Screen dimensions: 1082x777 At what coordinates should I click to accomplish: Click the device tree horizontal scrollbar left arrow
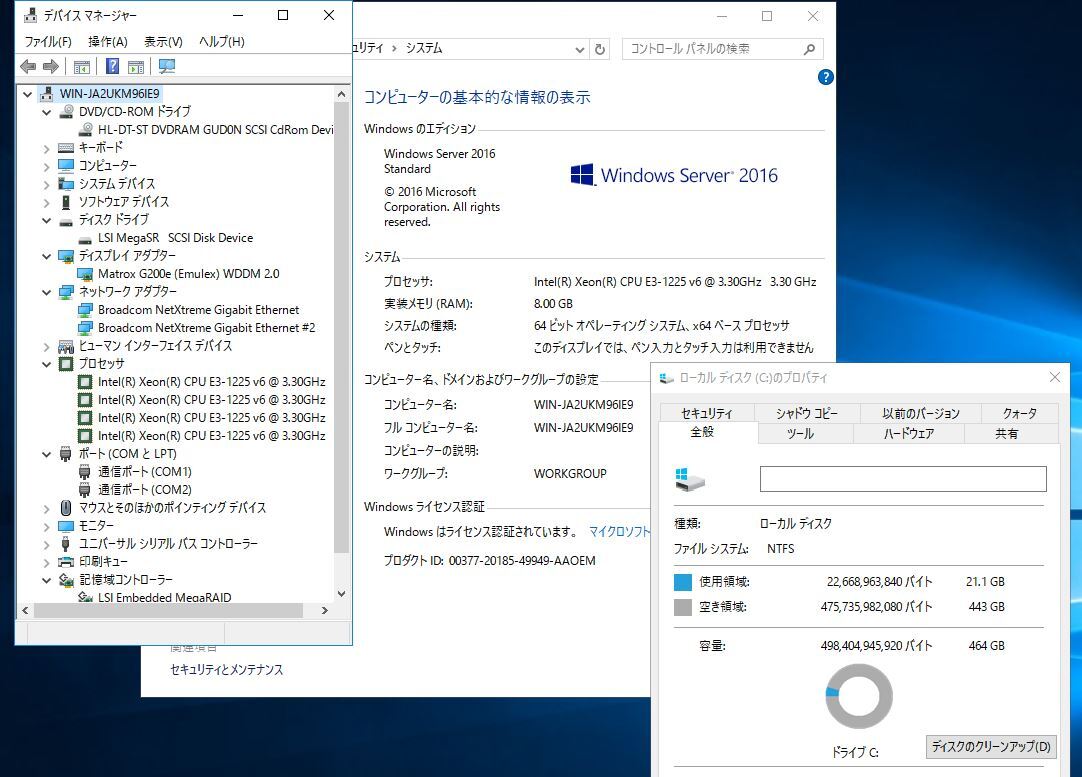coord(26,611)
